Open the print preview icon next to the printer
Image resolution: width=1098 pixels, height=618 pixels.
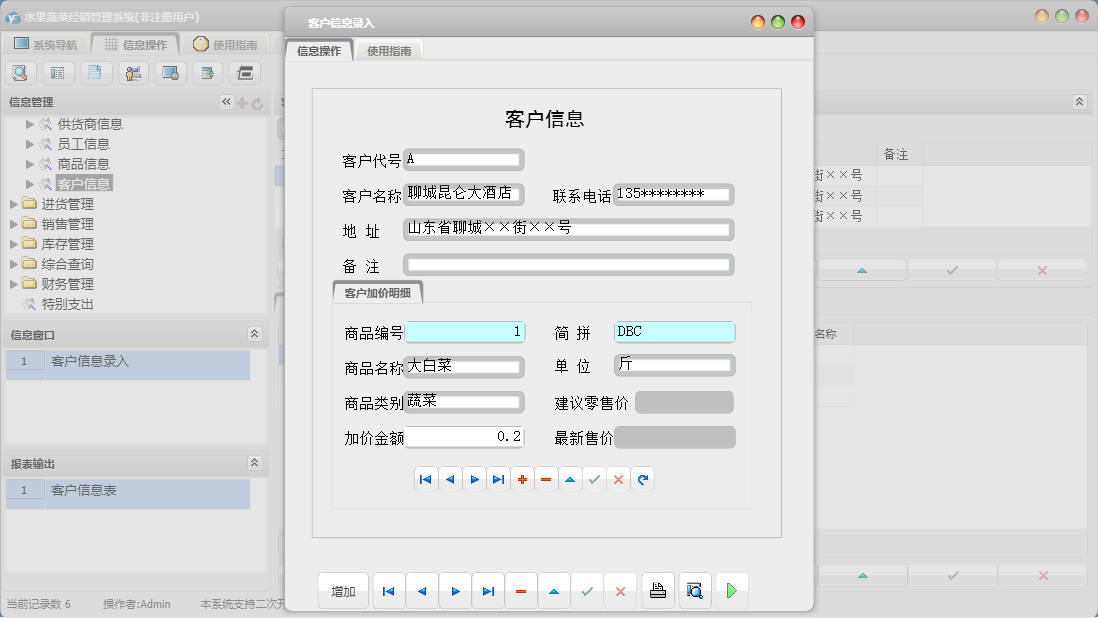click(695, 590)
